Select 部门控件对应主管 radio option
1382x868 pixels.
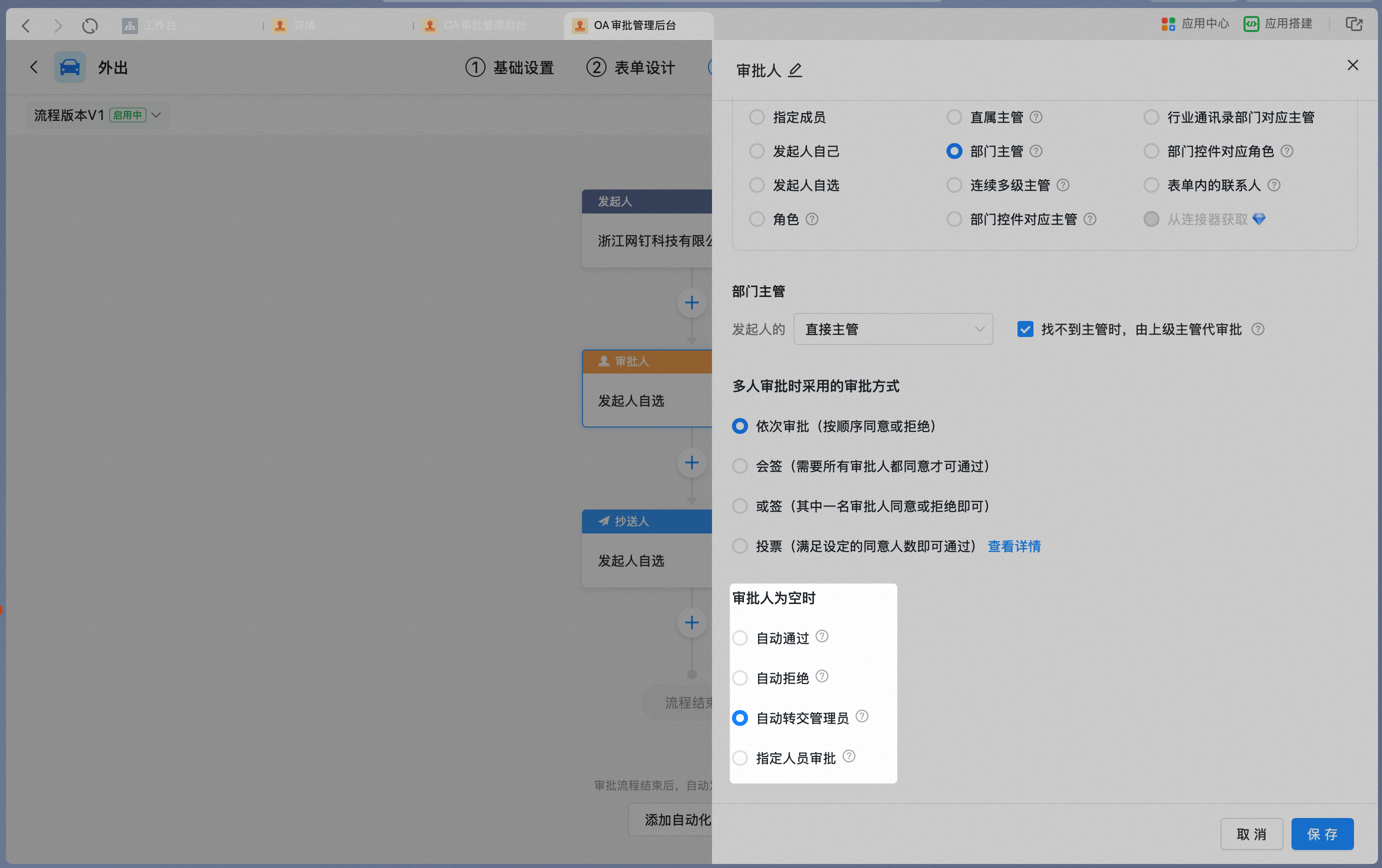[x=954, y=218]
